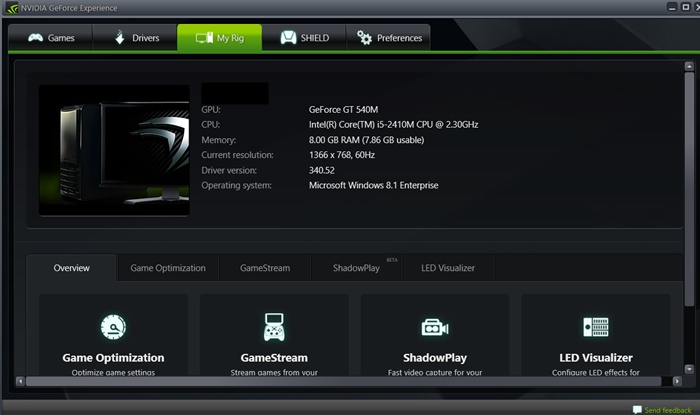Click the horizontal scrollbar left arrow
700x415 pixels.
20,381
